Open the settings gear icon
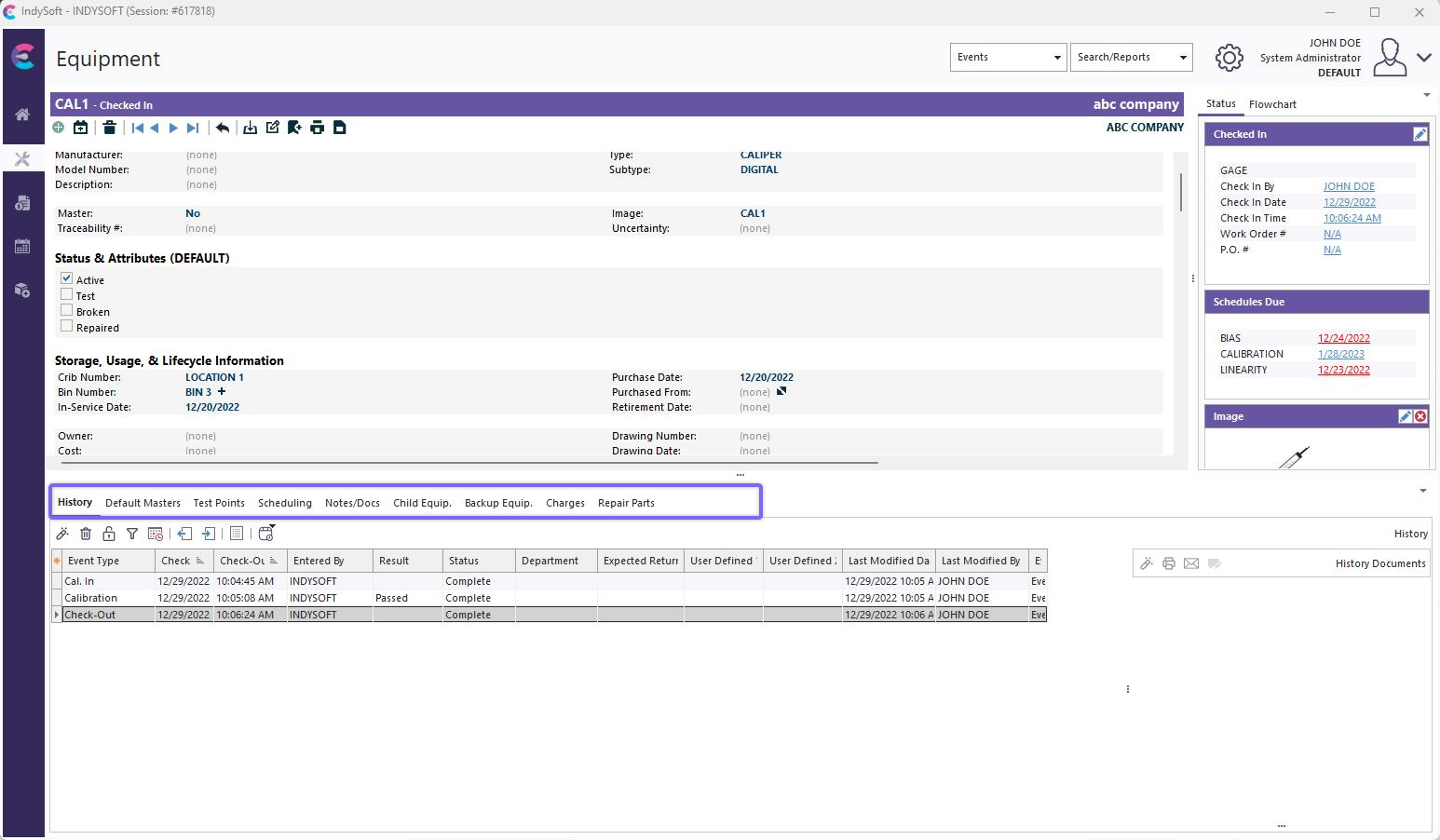The height and width of the screenshot is (840, 1440). [x=1229, y=58]
